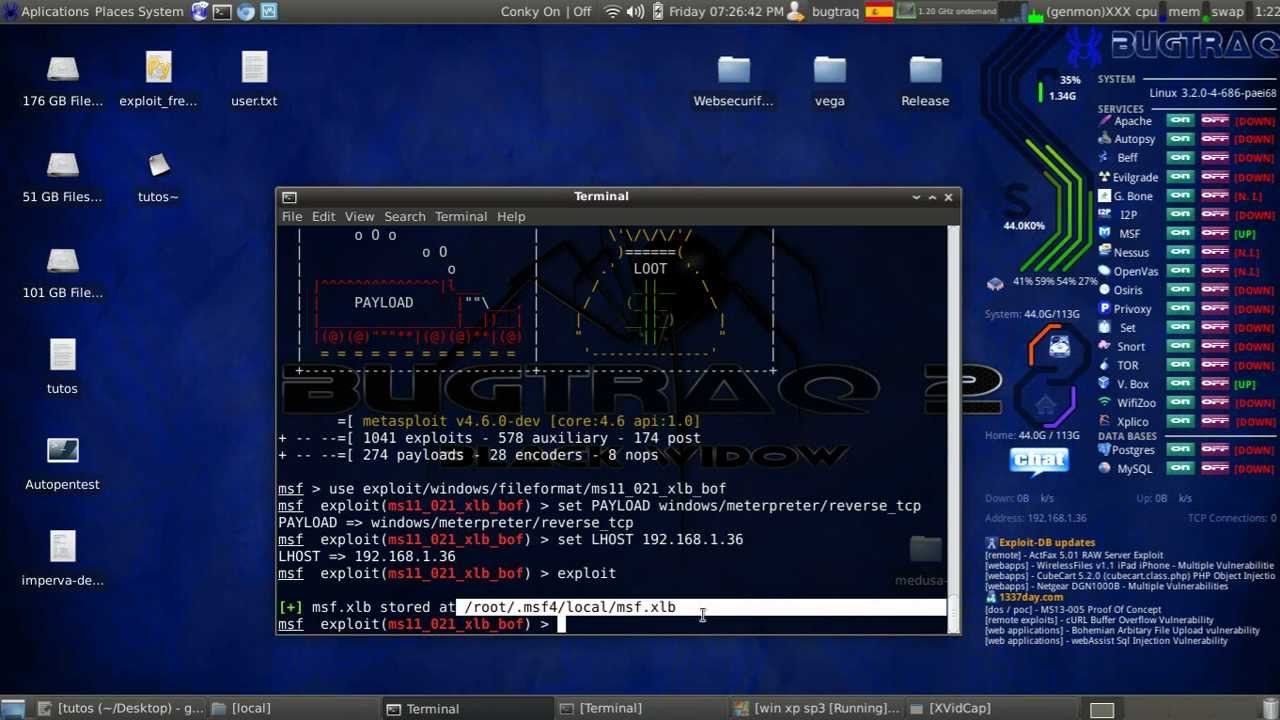Switch to tutos (~/Desktop) taskbar window

pyautogui.click(x=120, y=709)
